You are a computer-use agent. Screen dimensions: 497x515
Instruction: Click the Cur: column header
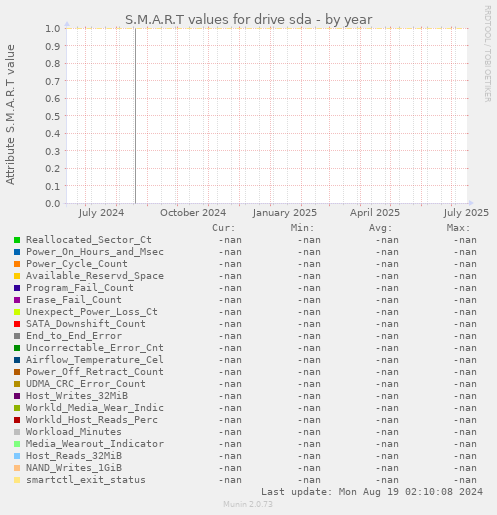coord(224,228)
